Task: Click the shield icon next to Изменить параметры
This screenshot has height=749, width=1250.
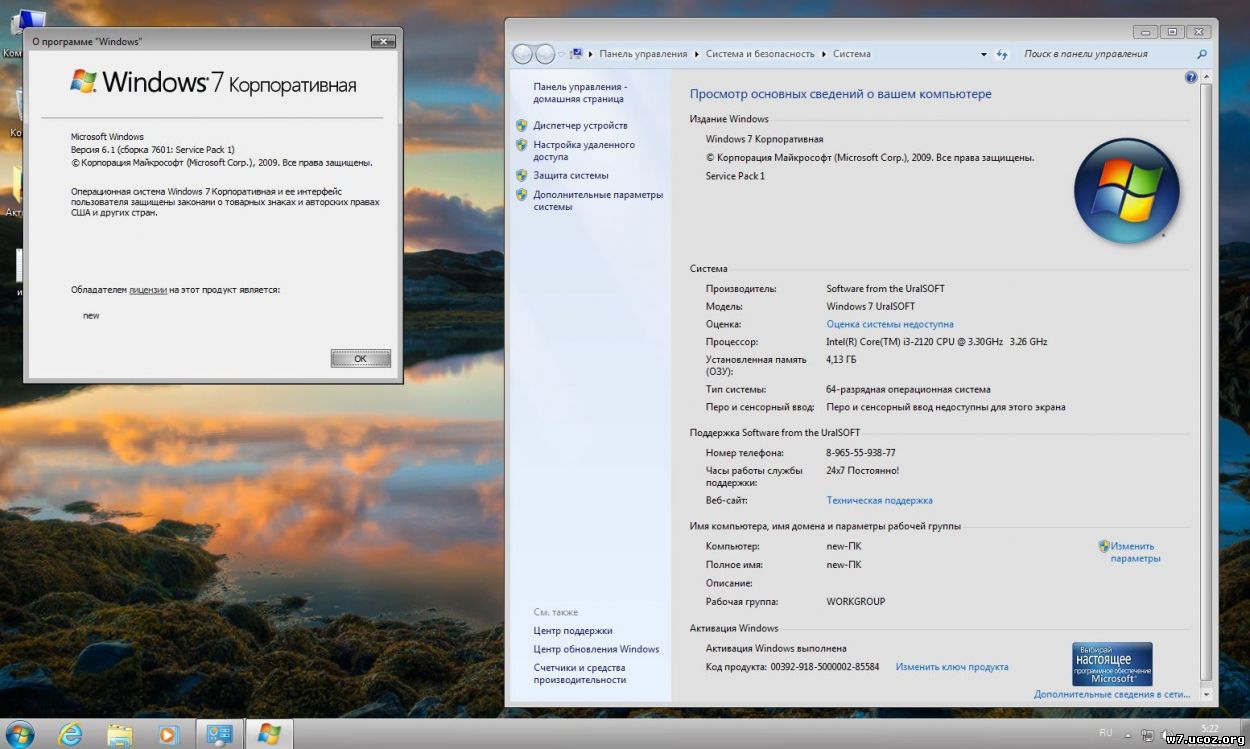Action: pos(1104,546)
